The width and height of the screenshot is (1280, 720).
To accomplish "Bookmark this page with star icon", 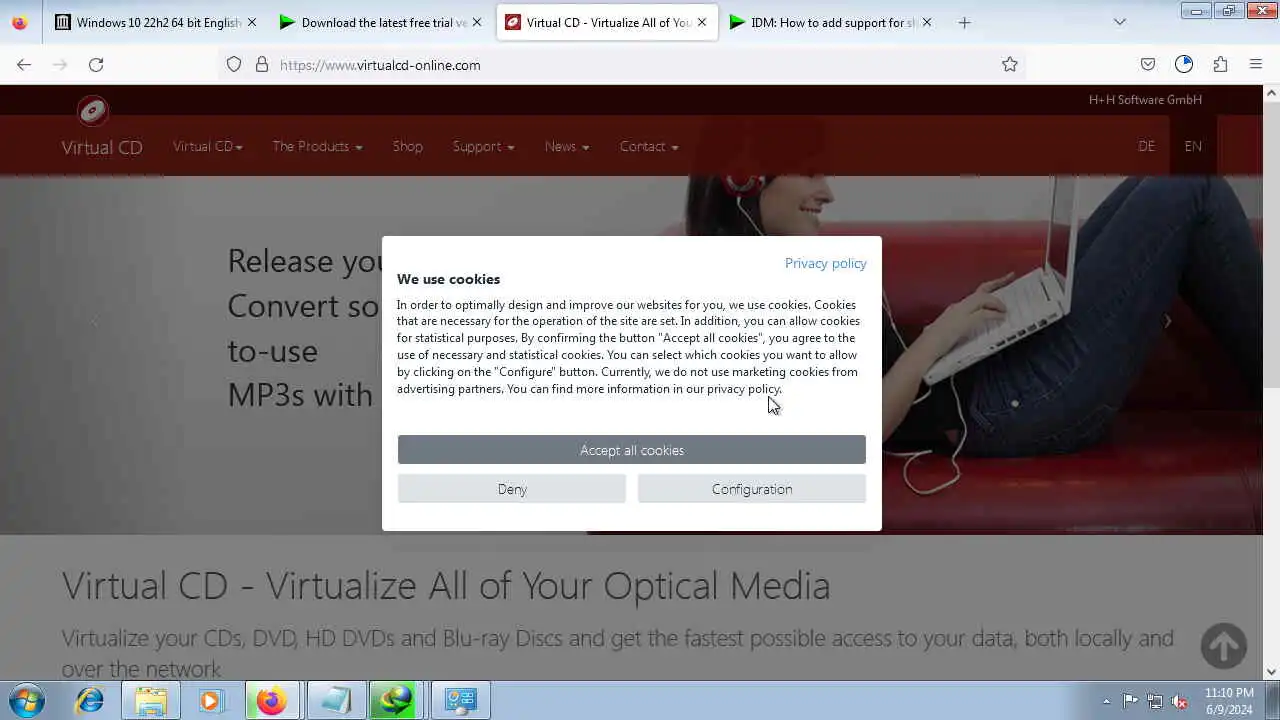I will point(1010,64).
